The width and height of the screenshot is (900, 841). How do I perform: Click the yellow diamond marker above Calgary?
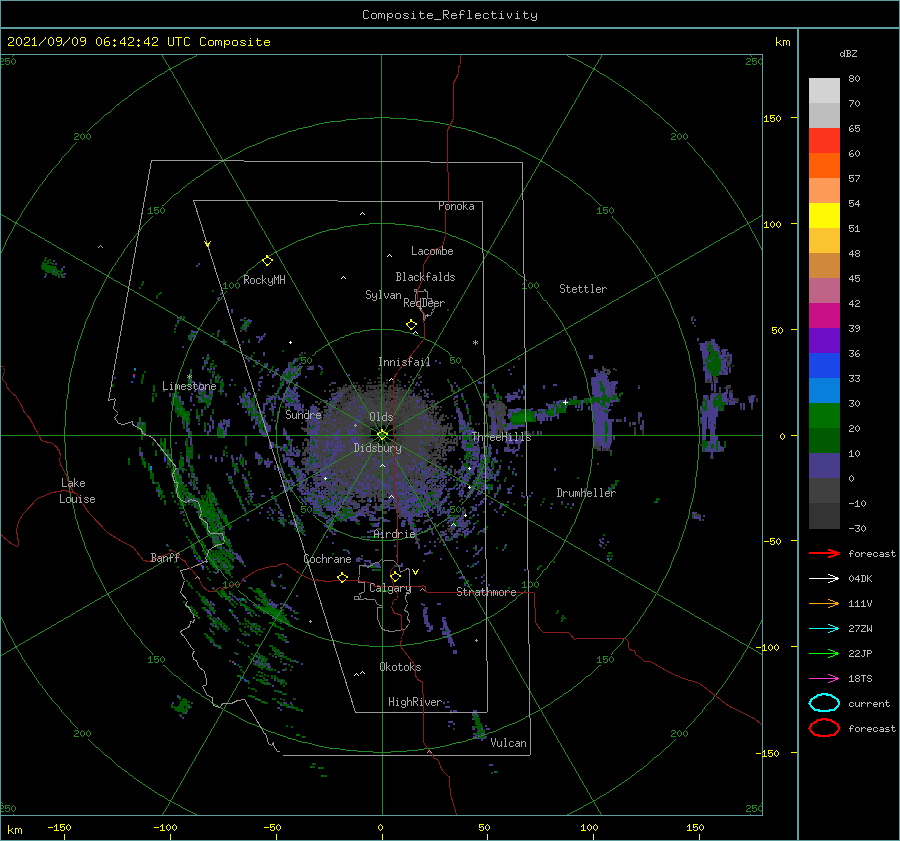[x=395, y=576]
